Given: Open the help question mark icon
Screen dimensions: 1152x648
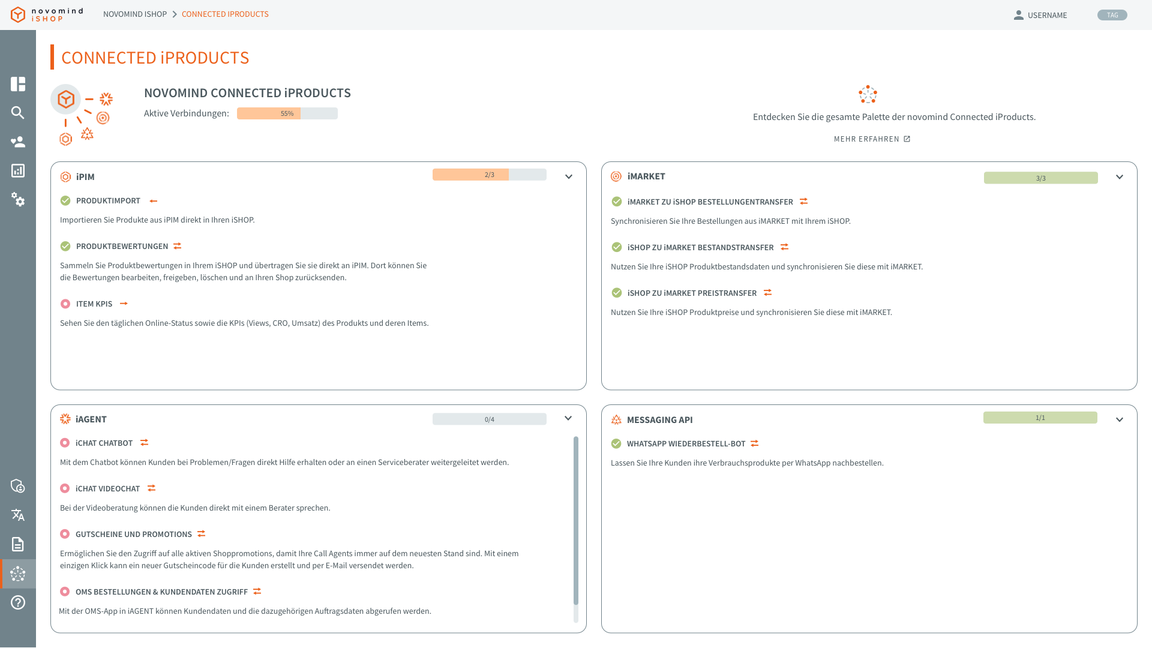Looking at the screenshot, I should tap(18, 602).
